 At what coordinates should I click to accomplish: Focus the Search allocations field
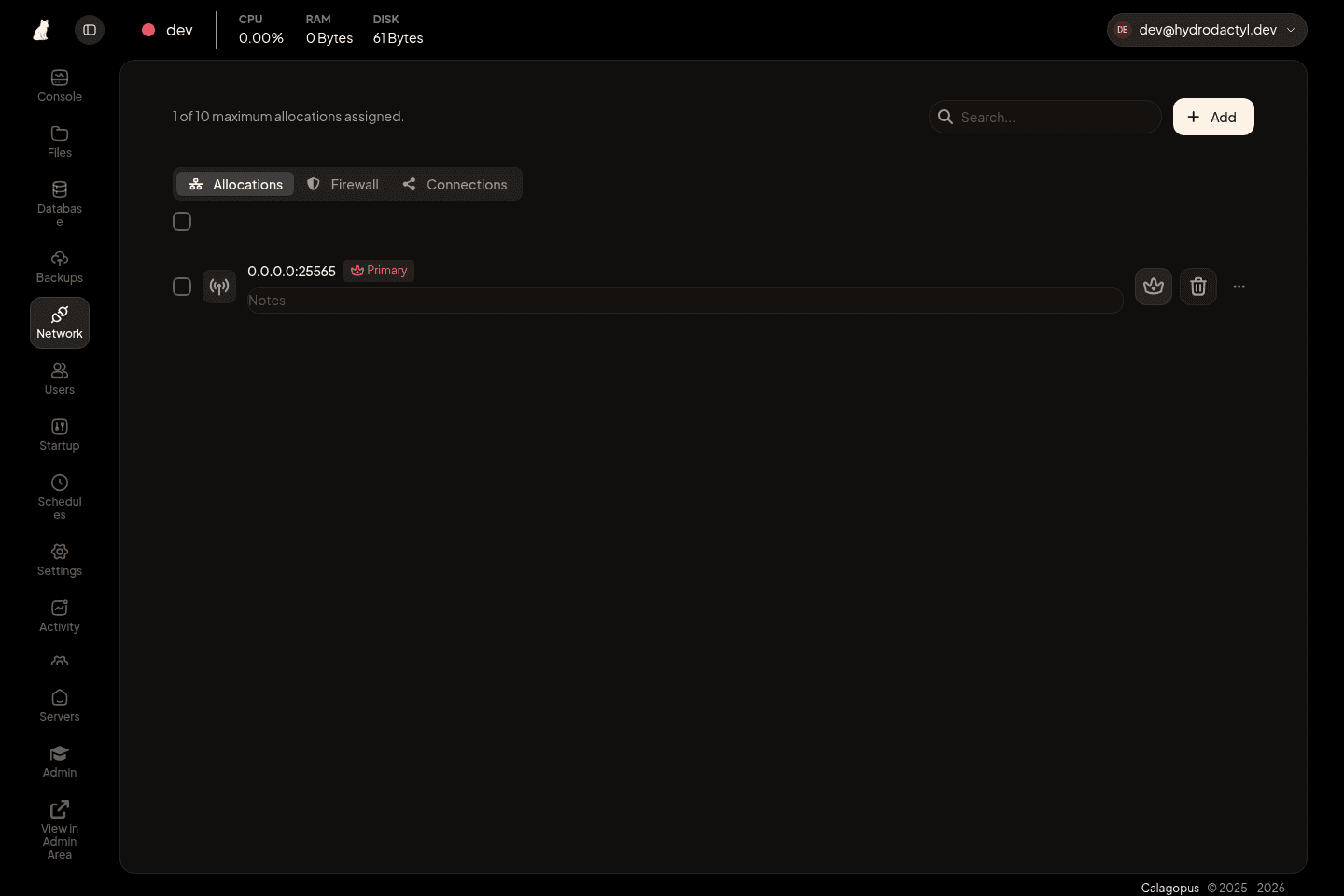tap(1045, 117)
